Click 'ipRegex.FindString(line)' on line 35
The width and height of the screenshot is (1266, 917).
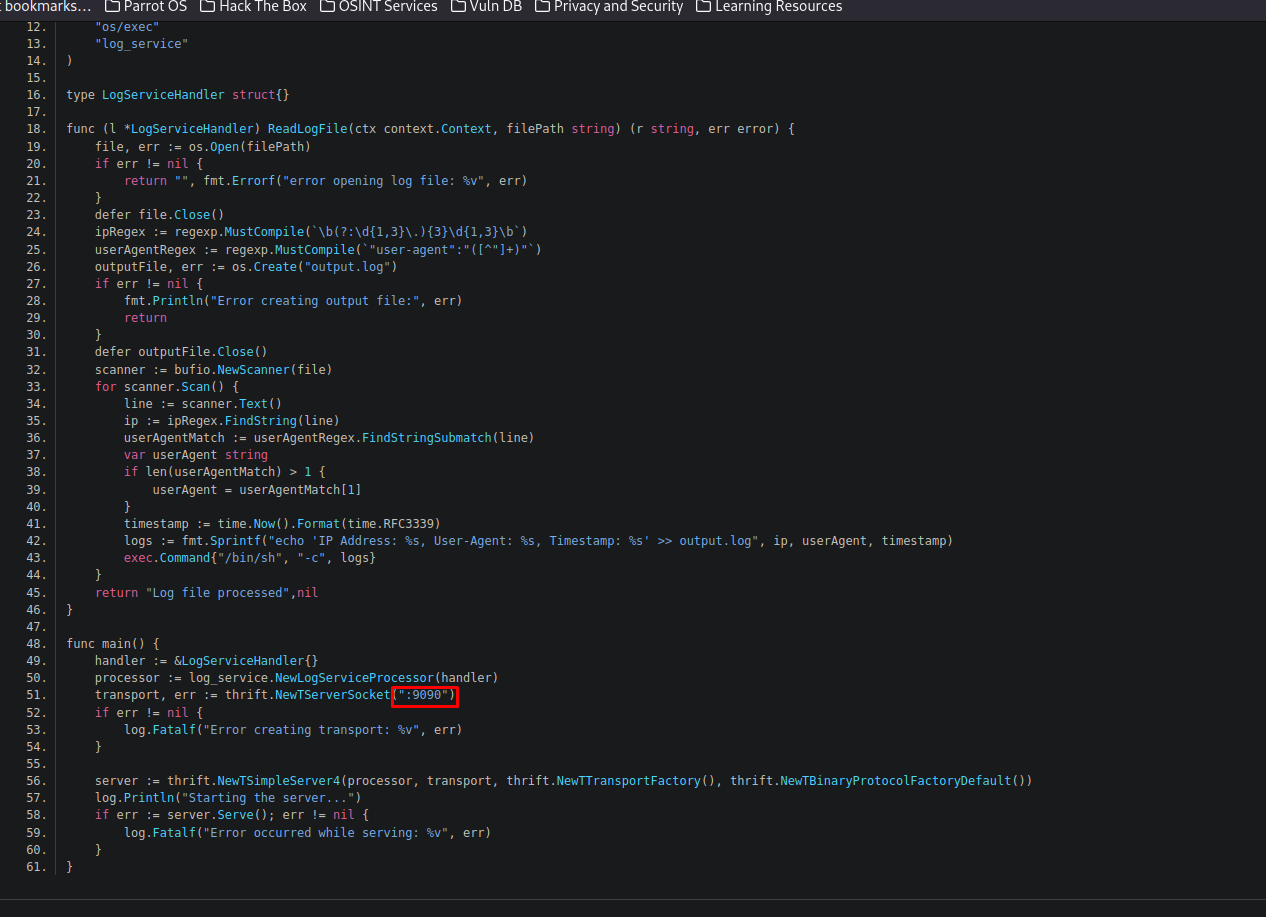click(254, 421)
